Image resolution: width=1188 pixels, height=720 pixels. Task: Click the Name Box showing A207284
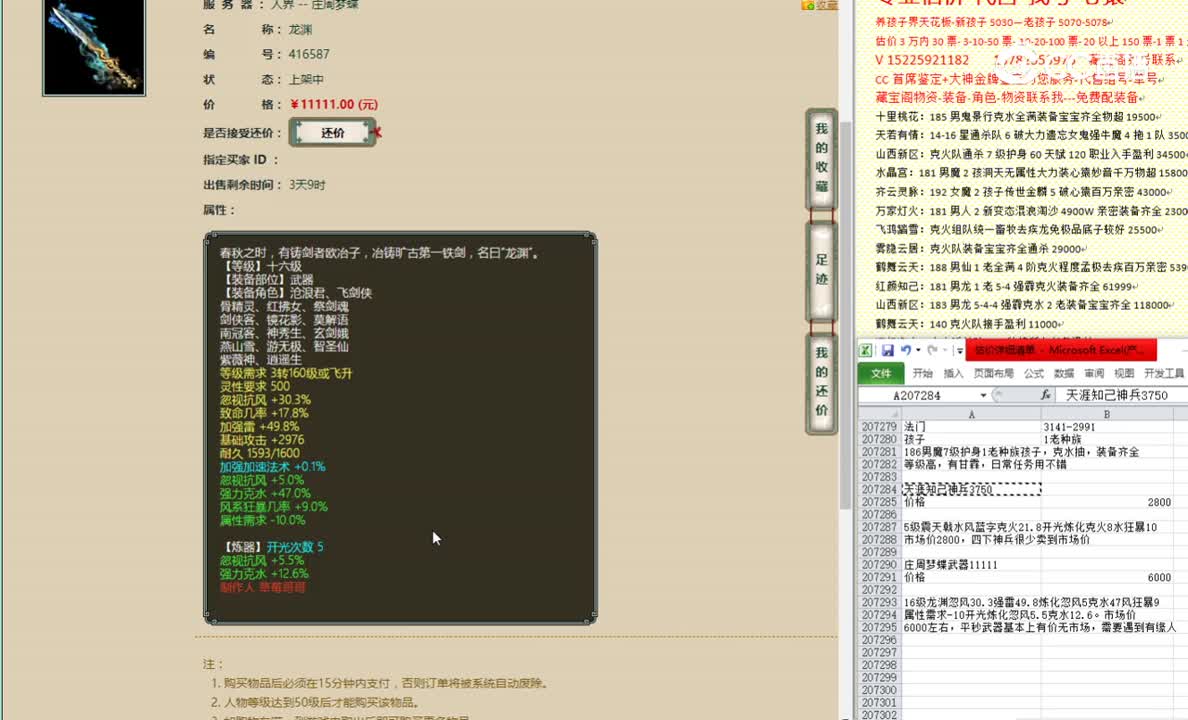(918, 396)
